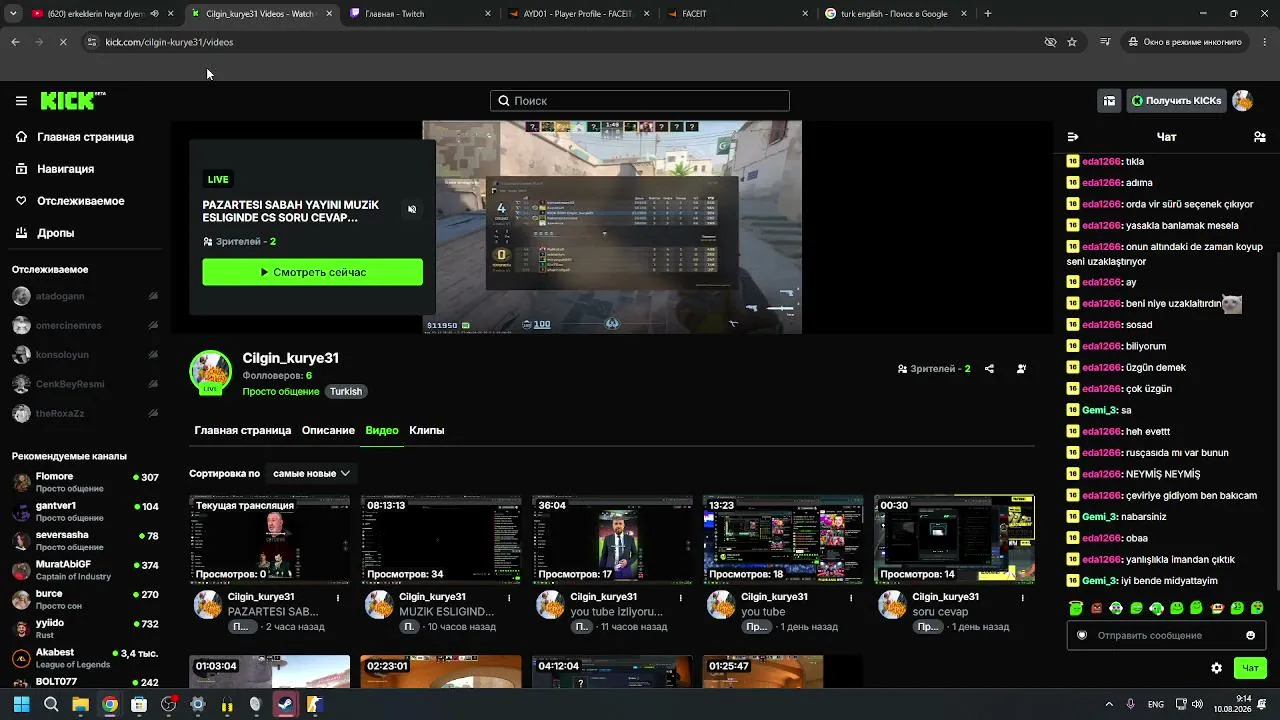Open chat users list icon
This screenshot has height=720, width=1280.
pyautogui.click(x=1260, y=137)
